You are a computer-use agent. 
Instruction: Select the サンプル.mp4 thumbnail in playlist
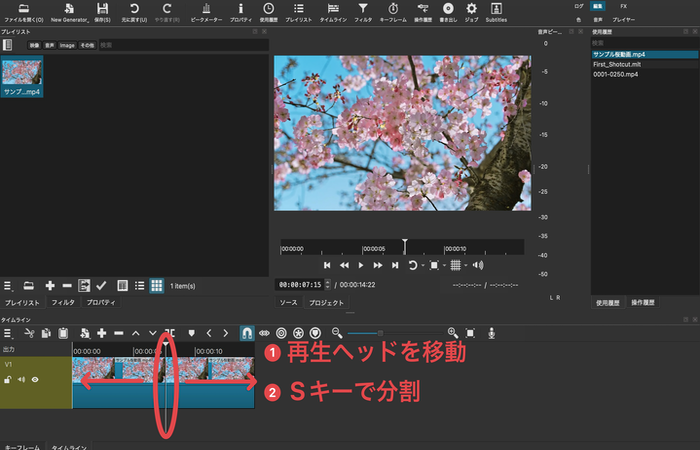click(22, 76)
